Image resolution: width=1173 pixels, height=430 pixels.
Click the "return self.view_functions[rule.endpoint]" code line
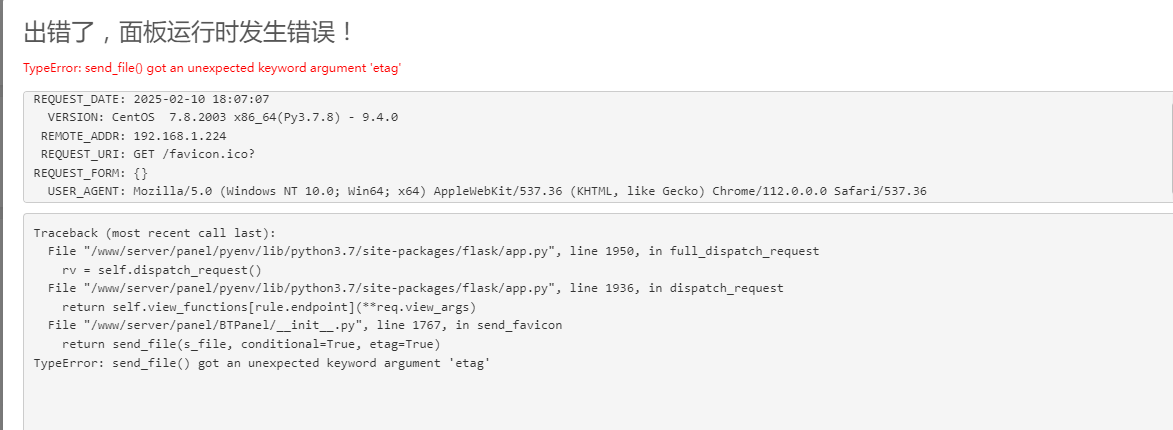[269, 307]
